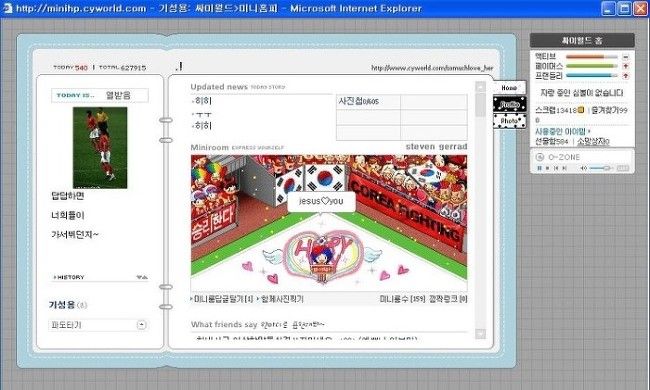This screenshot has width=650, height=390.
Task: Click the content scrollbar thumb
Action: [x=480, y=104]
